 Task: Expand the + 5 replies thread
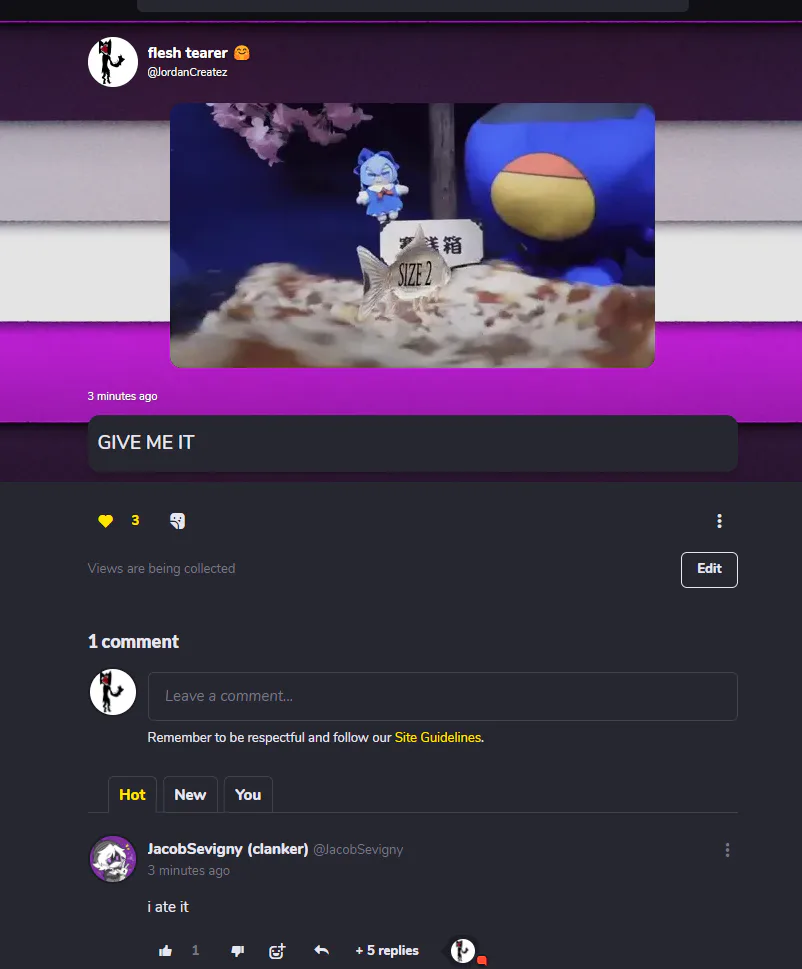tap(387, 950)
